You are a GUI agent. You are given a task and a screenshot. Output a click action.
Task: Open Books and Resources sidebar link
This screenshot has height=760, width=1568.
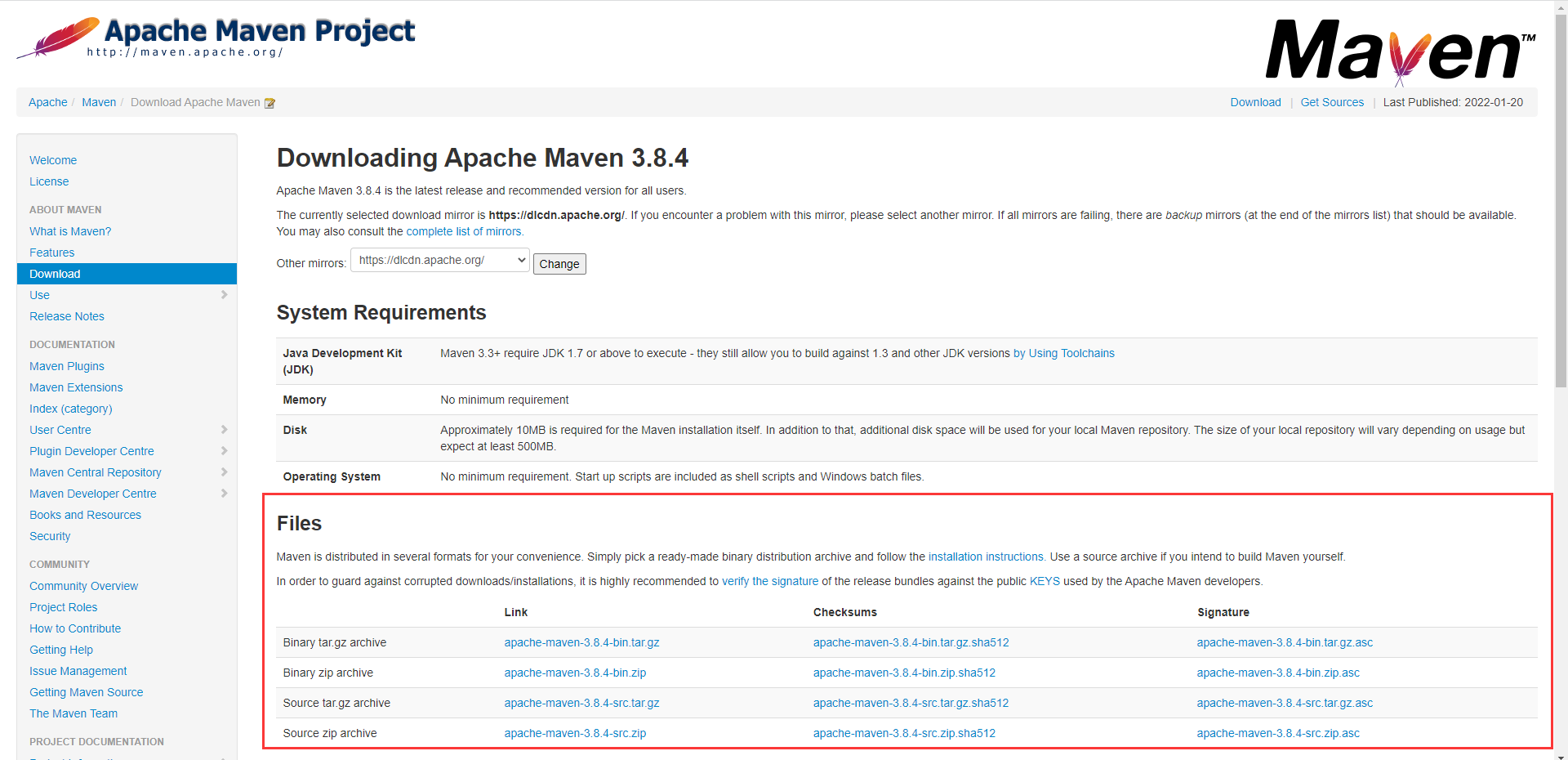point(86,515)
